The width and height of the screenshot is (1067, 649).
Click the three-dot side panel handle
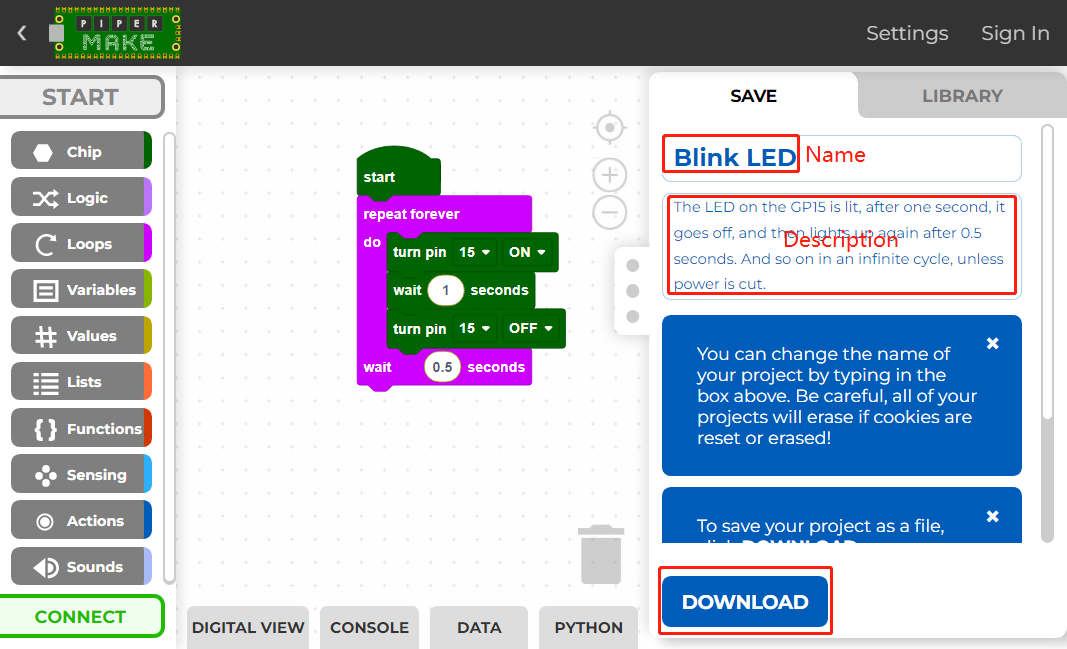(x=632, y=290)
